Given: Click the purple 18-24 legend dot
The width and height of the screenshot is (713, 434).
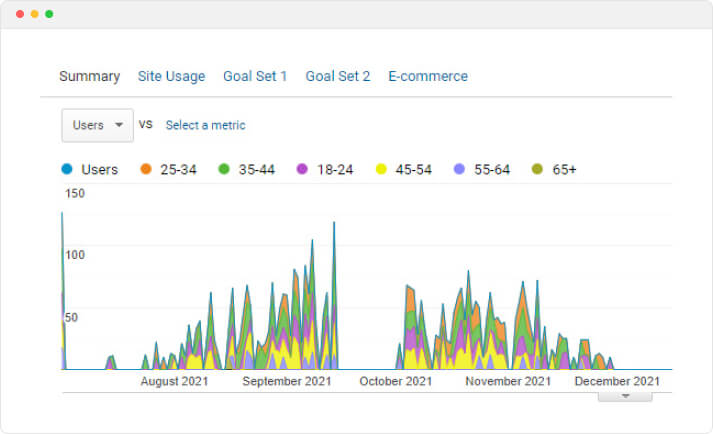Looking at the screenshot, I should (x=302, y=169).
